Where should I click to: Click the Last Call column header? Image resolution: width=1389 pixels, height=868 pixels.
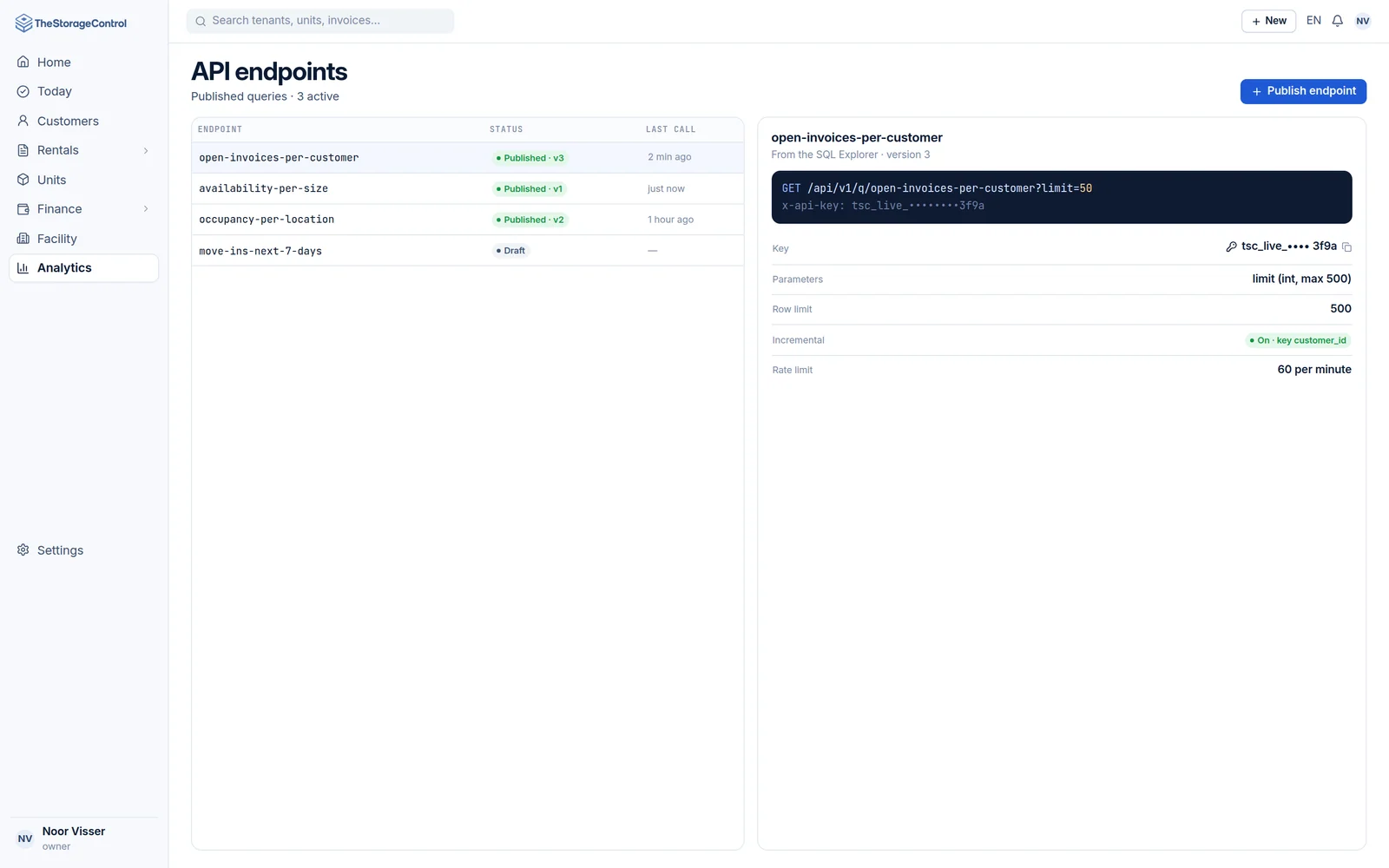tap(670, 129)
